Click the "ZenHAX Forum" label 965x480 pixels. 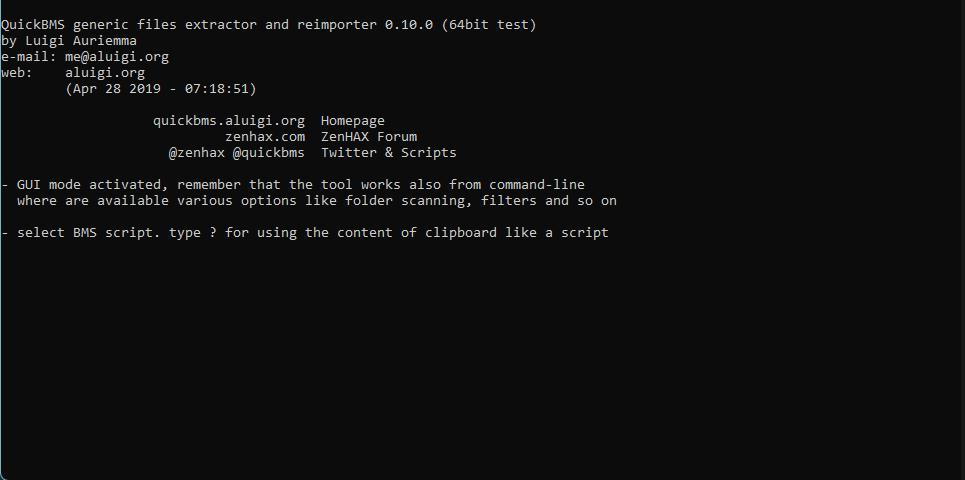click(x=369, y=137)
